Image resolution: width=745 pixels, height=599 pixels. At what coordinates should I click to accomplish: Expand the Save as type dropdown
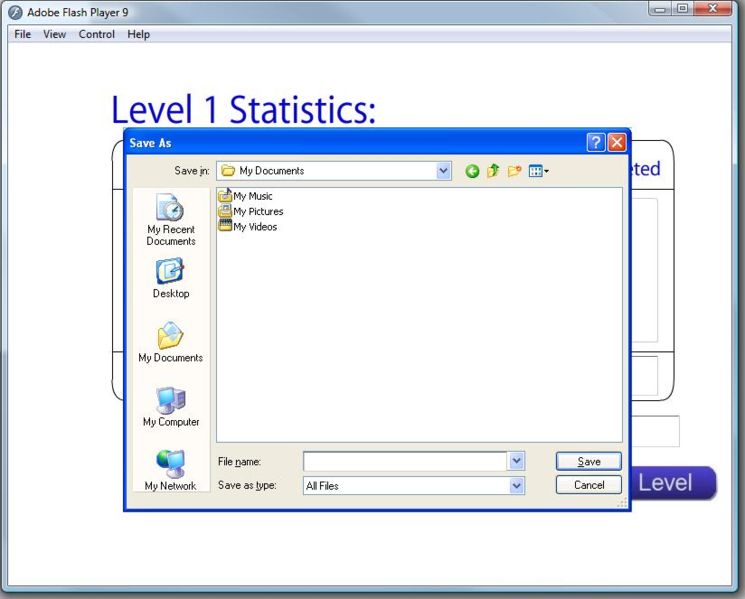[516, 485]
